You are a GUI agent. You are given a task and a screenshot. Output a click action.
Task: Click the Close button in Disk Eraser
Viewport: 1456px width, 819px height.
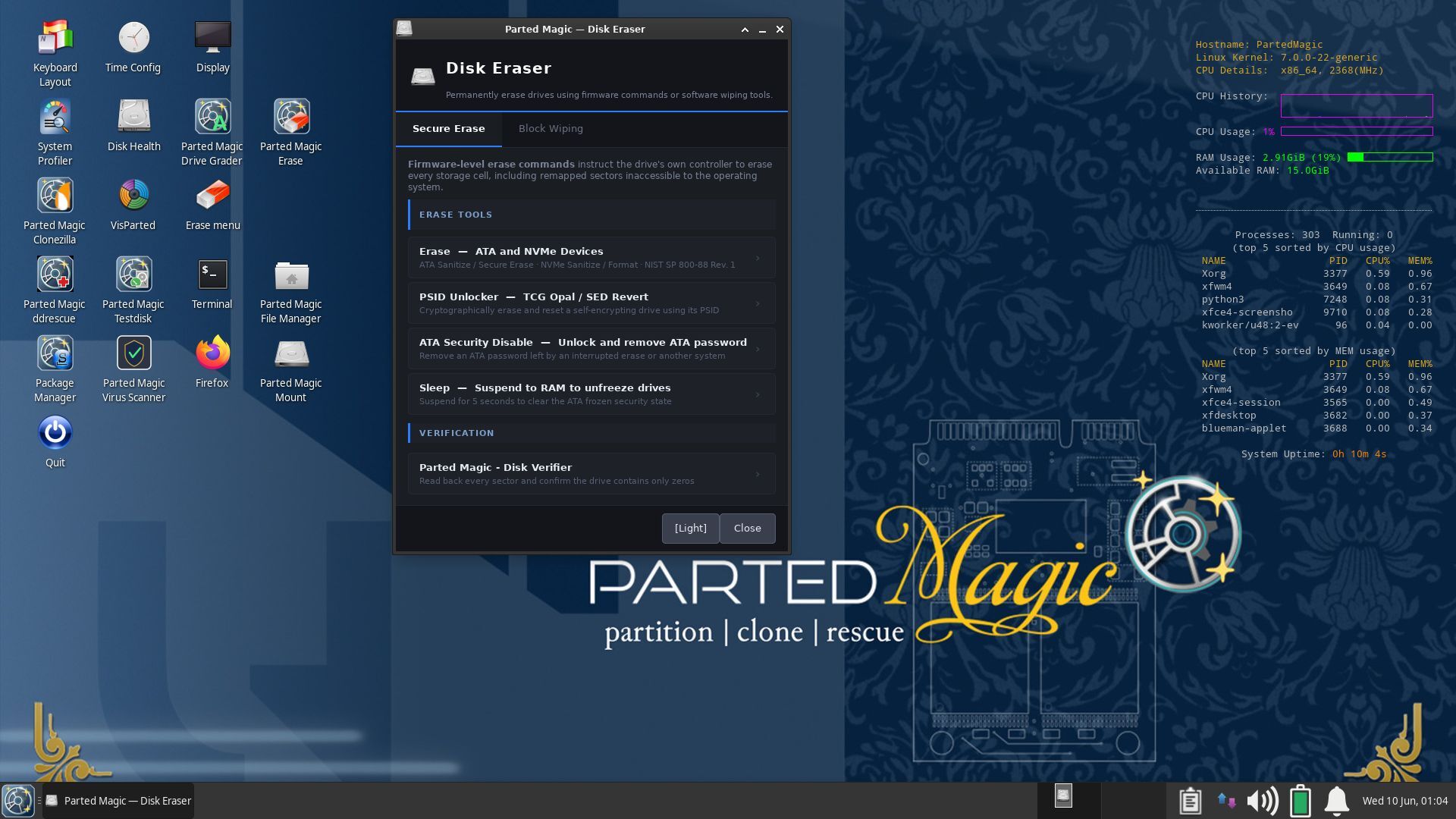pyautogui.click(x=747, y=529)
